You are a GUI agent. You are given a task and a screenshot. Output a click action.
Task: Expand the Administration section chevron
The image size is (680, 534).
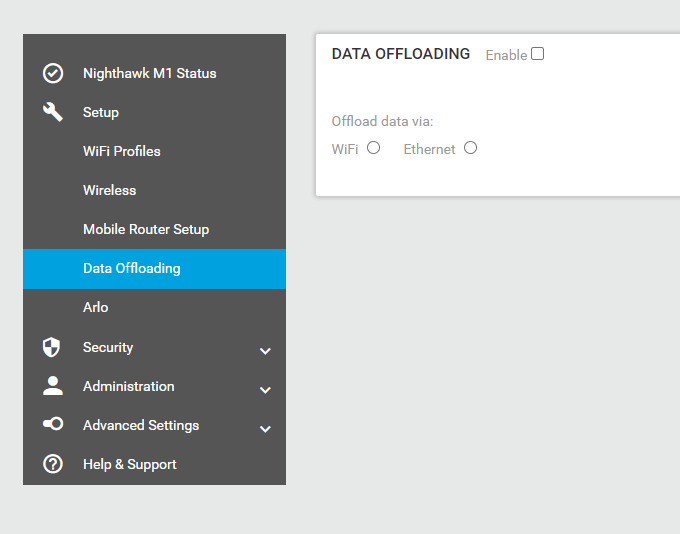coord(265,390)
